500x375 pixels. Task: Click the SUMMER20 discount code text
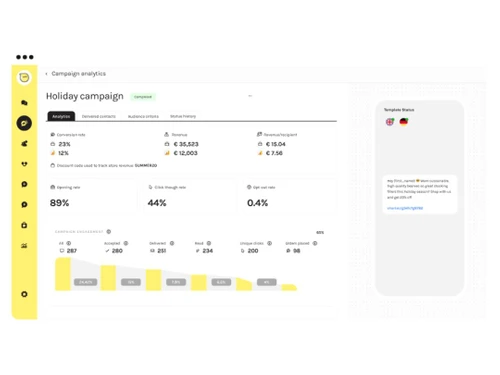tap(146, 165)
